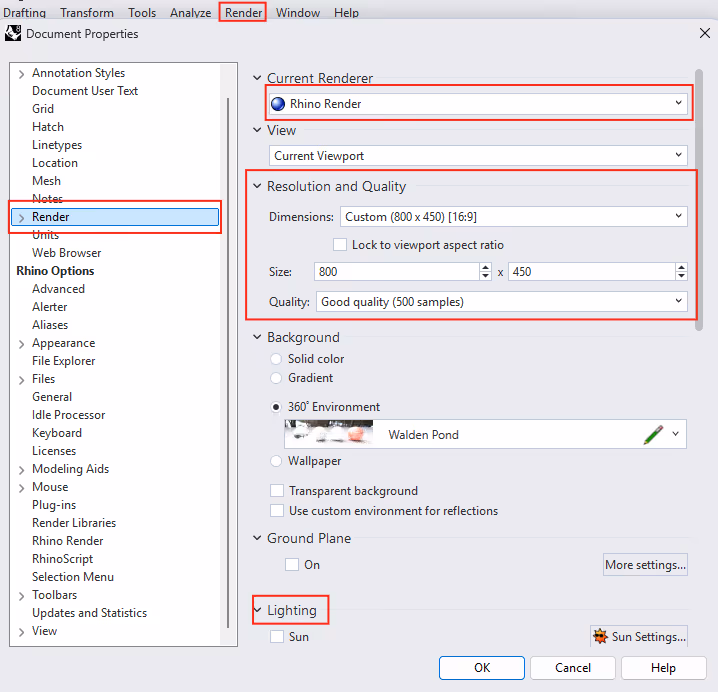Click the right panel vertical scrollbar
This screenshot has width=718, height=692.
coord(698,200)
